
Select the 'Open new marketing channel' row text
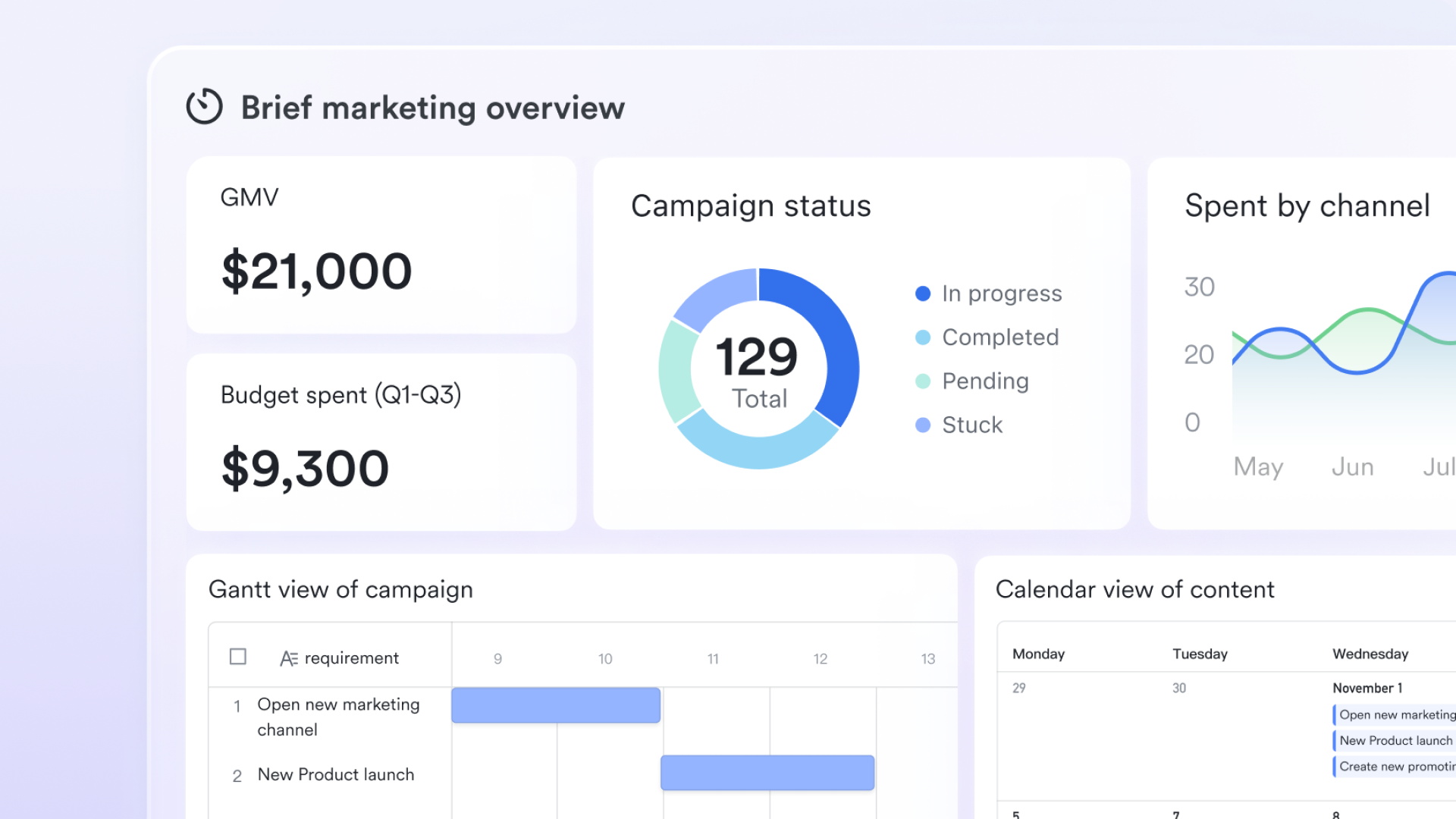[x=338, y=717]
